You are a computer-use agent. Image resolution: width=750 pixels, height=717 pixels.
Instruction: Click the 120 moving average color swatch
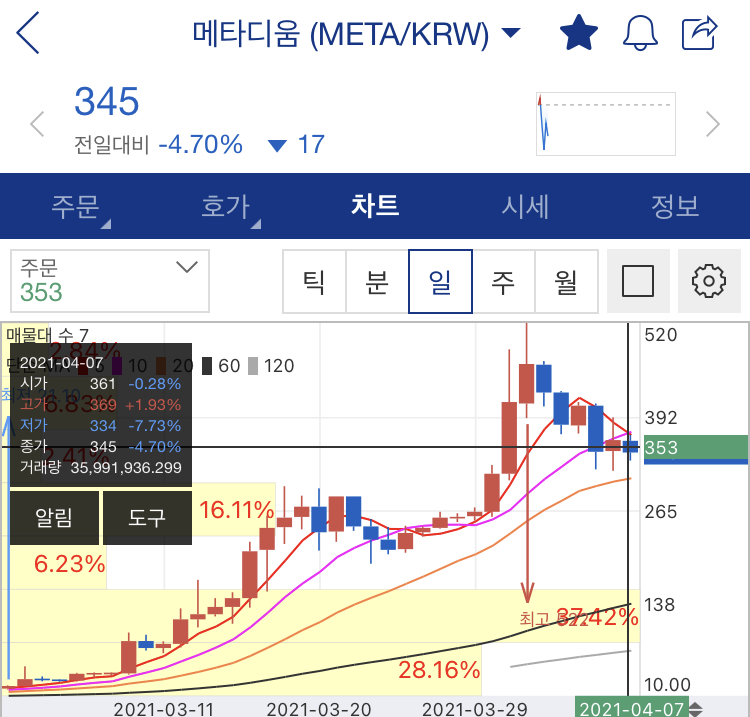pos(253,366)
